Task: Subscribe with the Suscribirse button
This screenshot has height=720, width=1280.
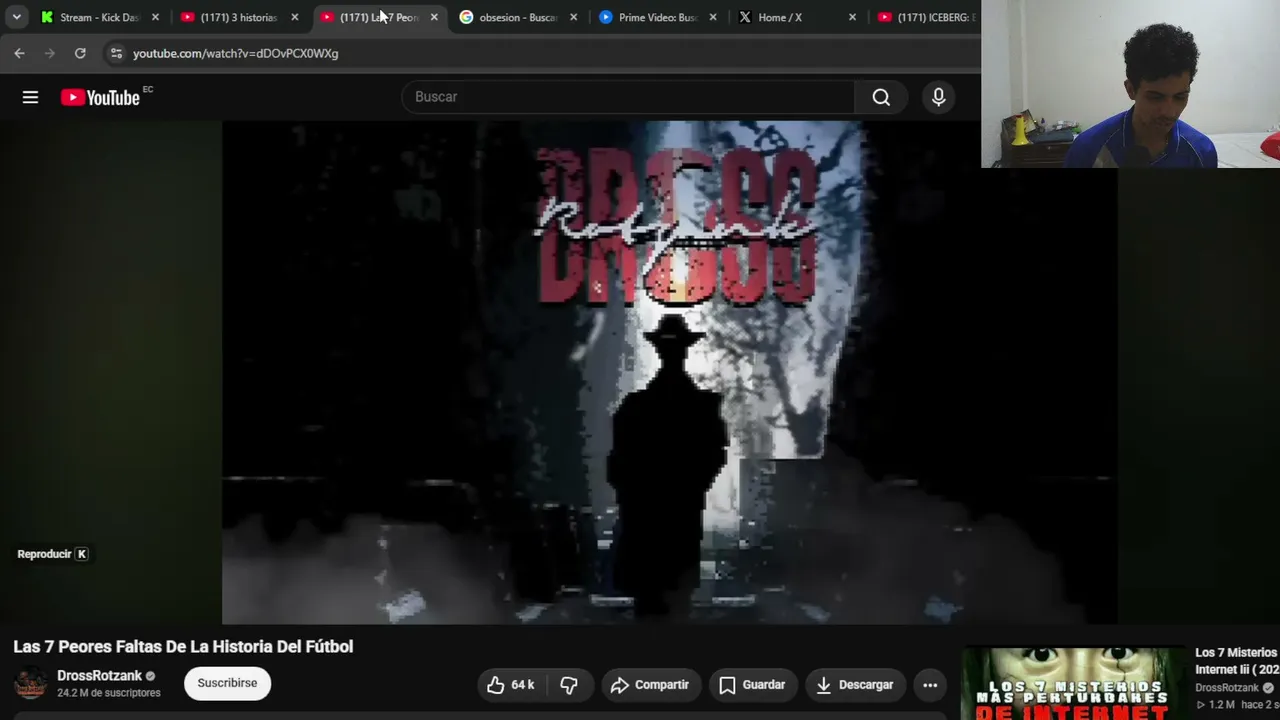Action: point(227,683)
